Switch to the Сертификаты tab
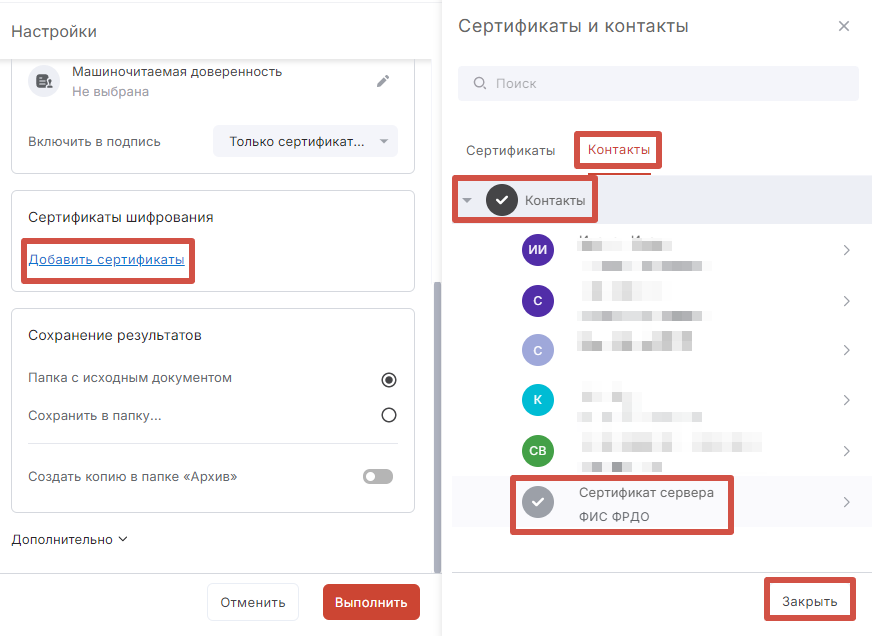The image size is (872, 636). [510, 151]
